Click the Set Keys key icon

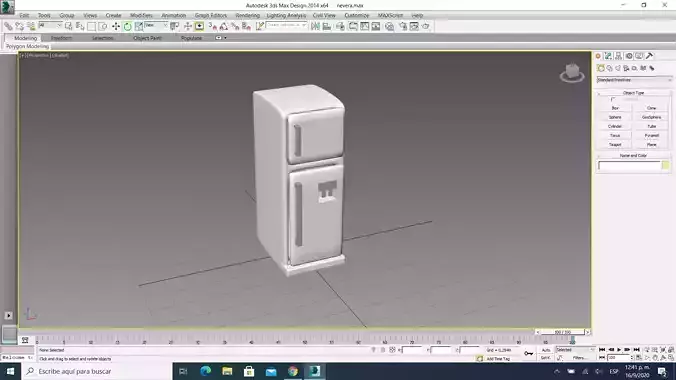(x=529, y=354)
